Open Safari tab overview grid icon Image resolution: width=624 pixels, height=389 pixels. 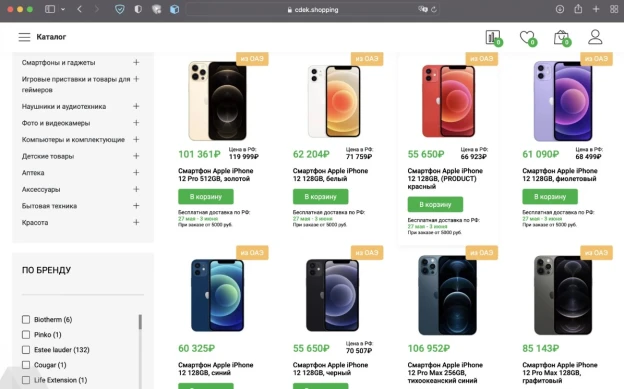pyautogui.click(x=614, y=9)
